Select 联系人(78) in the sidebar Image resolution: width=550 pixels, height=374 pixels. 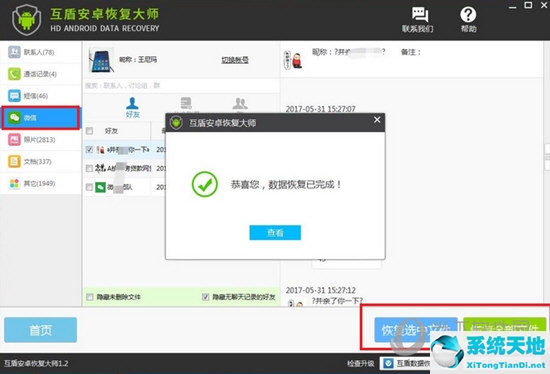click(x=40, y=52)
